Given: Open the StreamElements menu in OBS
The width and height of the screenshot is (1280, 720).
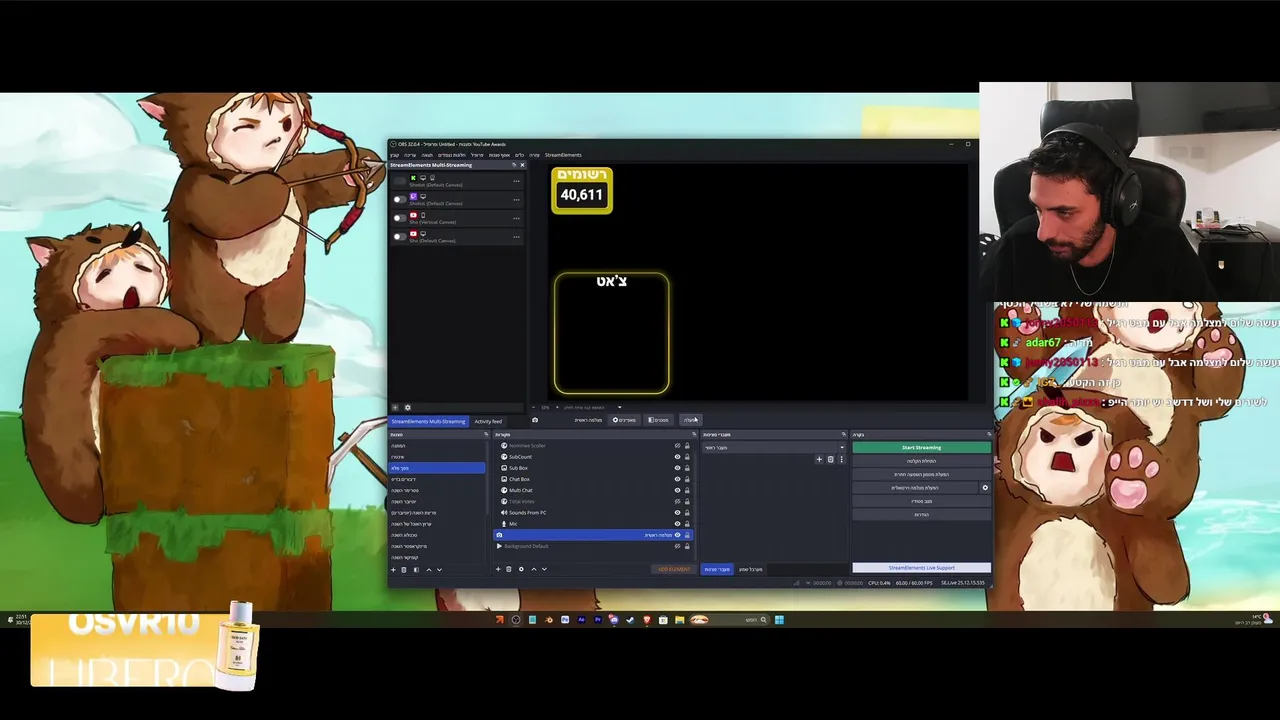Looking at the screenshot, I should click(x=563, y=155).
